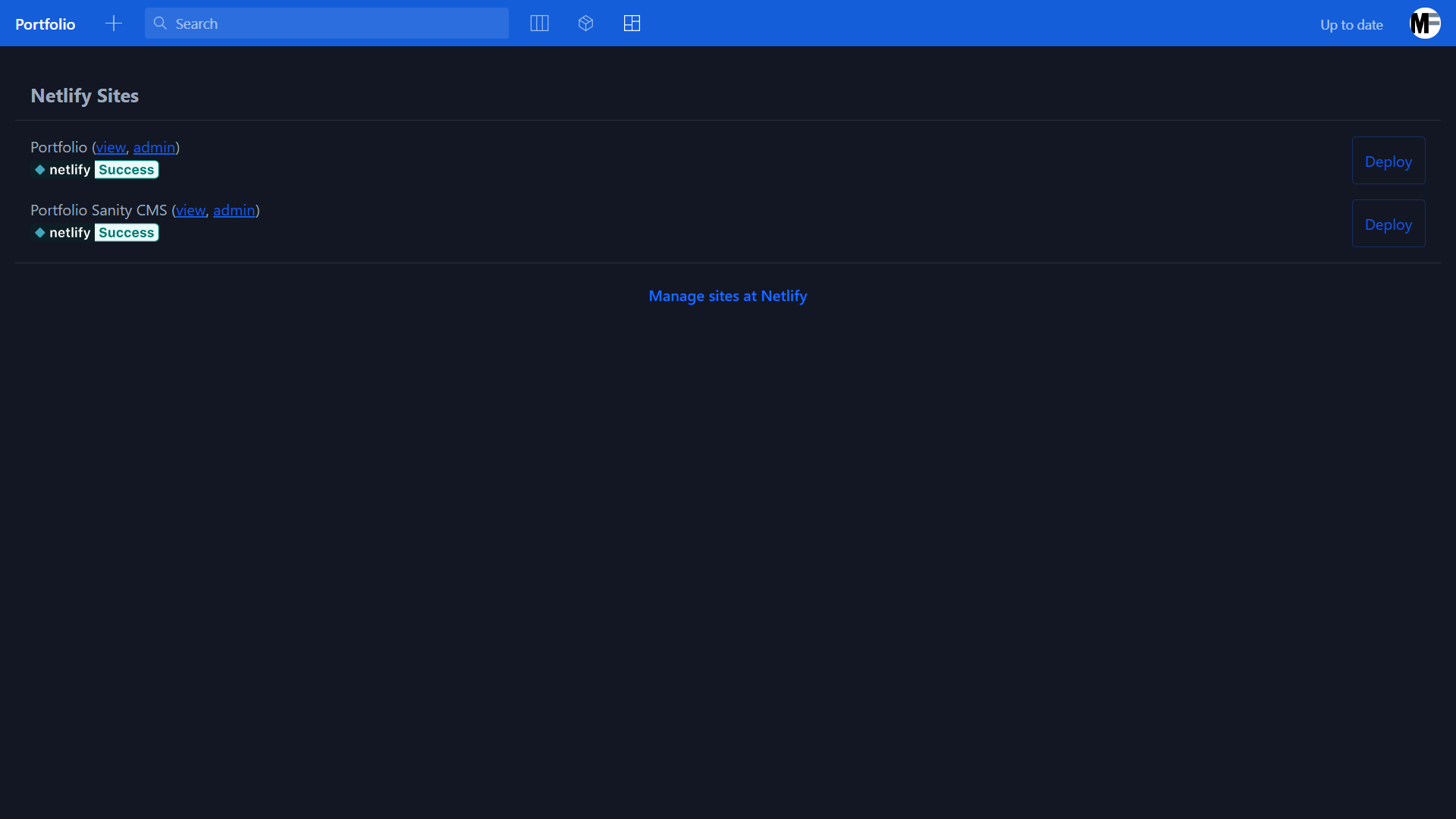Focus the Search input field

click(x=334, y=24)
